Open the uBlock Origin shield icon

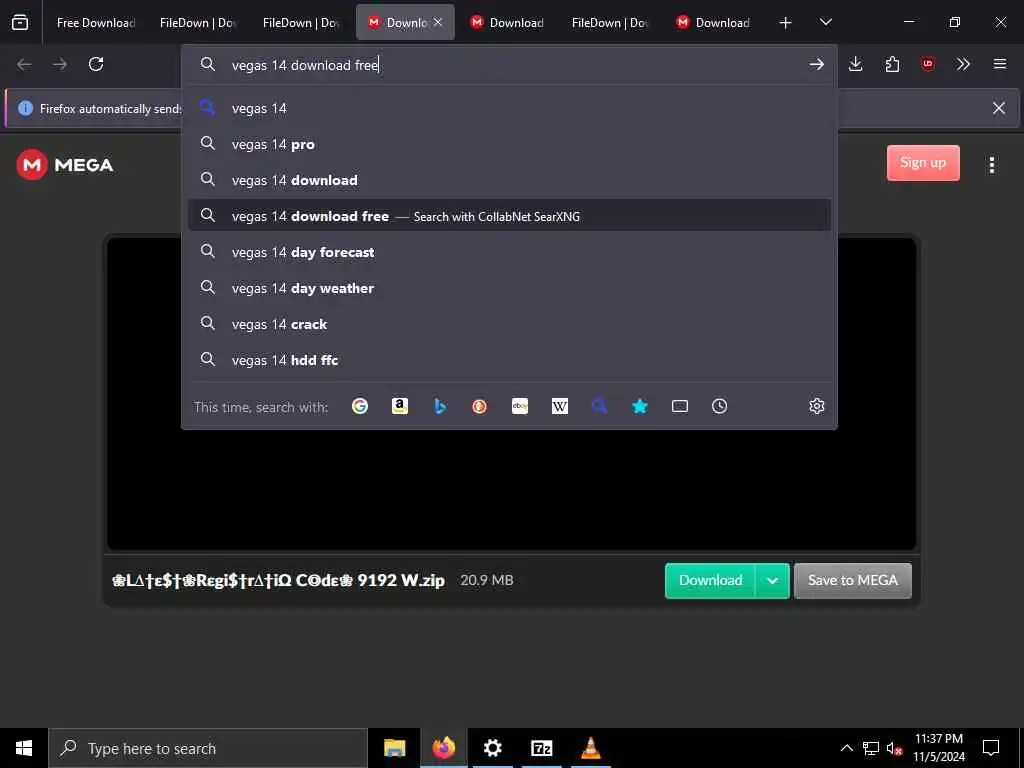click(928, 64)
